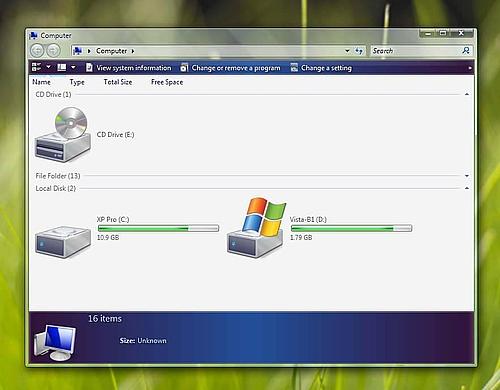Click the 1.79 GB free space text
Image resolution: width=500 pixels, height=390 pixels.
301,237
